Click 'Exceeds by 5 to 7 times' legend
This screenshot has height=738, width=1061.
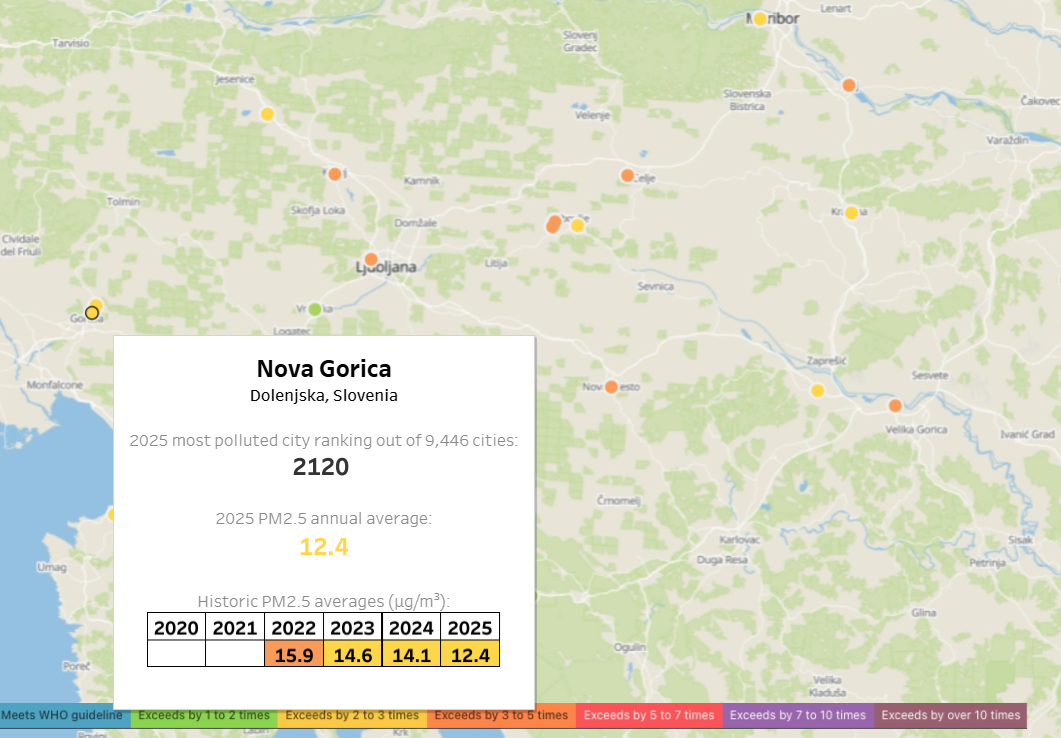tap(649, 716)
